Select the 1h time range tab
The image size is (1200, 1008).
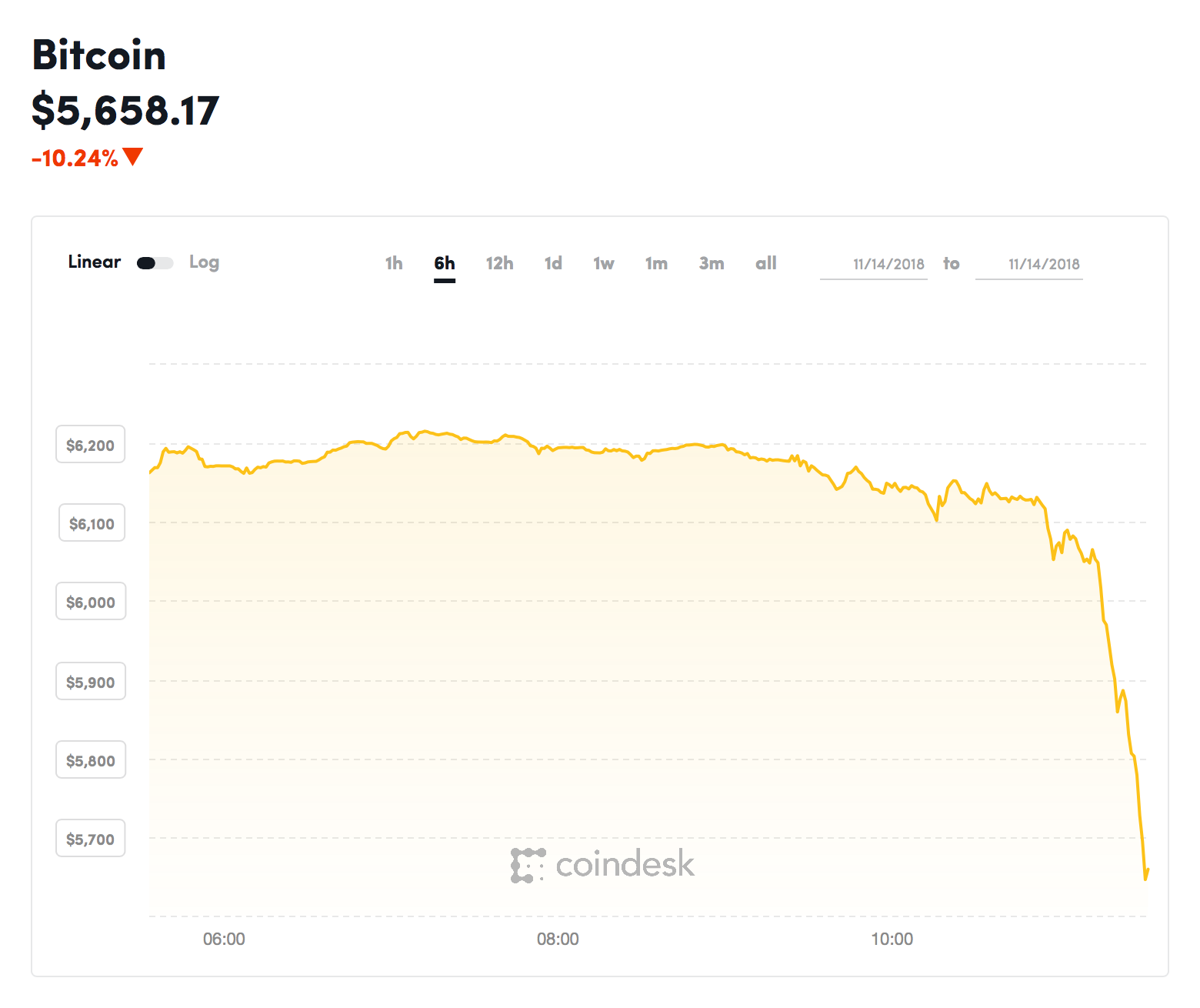click(x=394, y=264)
